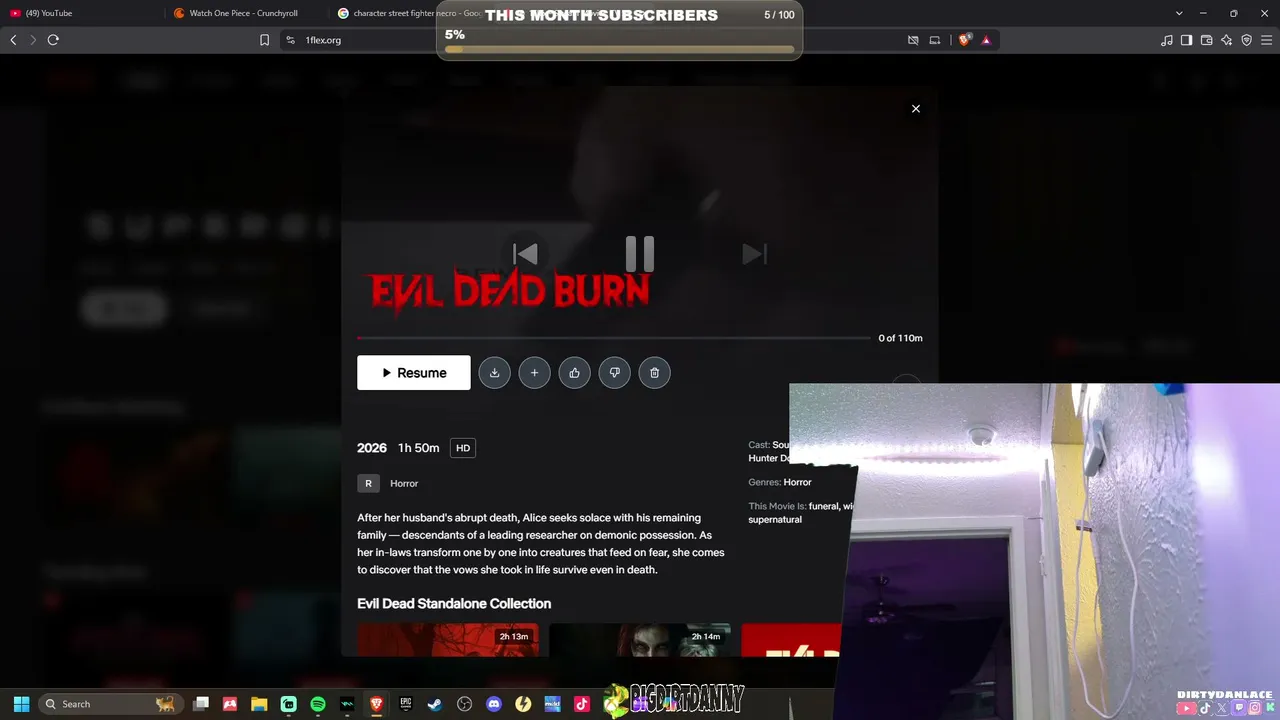Go forward to the next page
This screenshot has width=1280, height=720.
point(33,40)
